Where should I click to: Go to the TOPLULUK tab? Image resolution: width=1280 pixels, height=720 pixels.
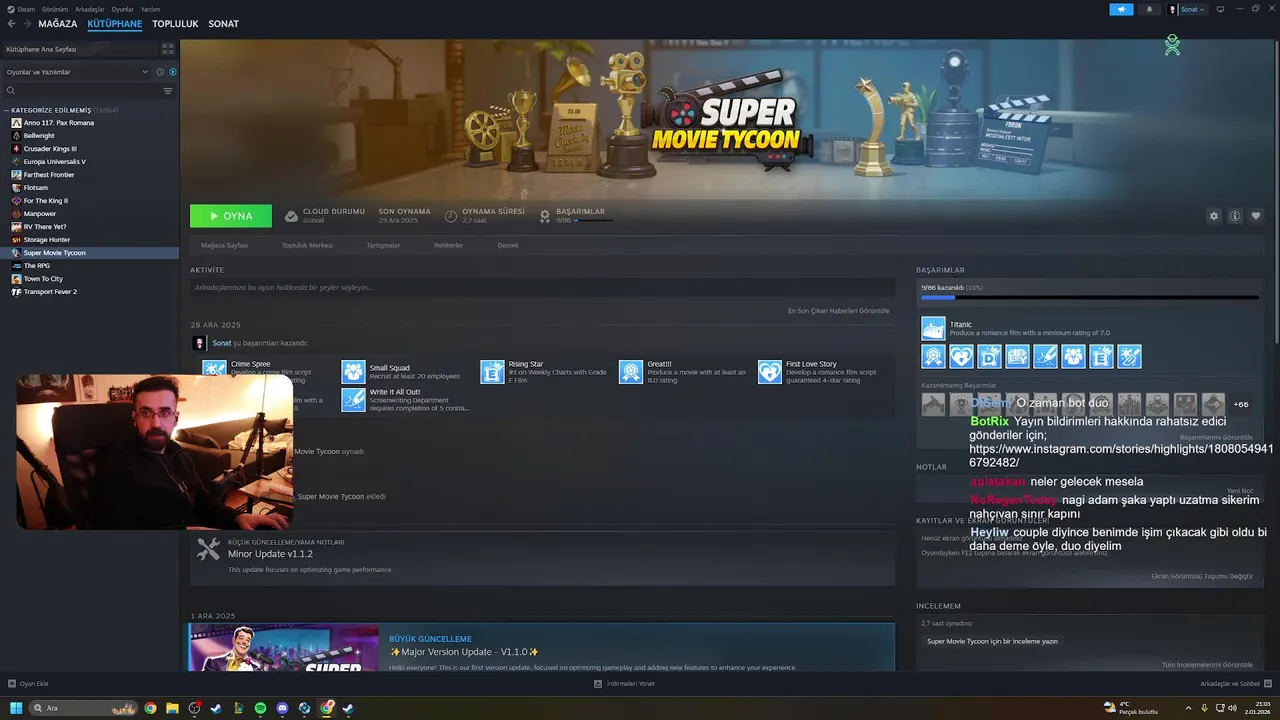[x=175, y=24]
